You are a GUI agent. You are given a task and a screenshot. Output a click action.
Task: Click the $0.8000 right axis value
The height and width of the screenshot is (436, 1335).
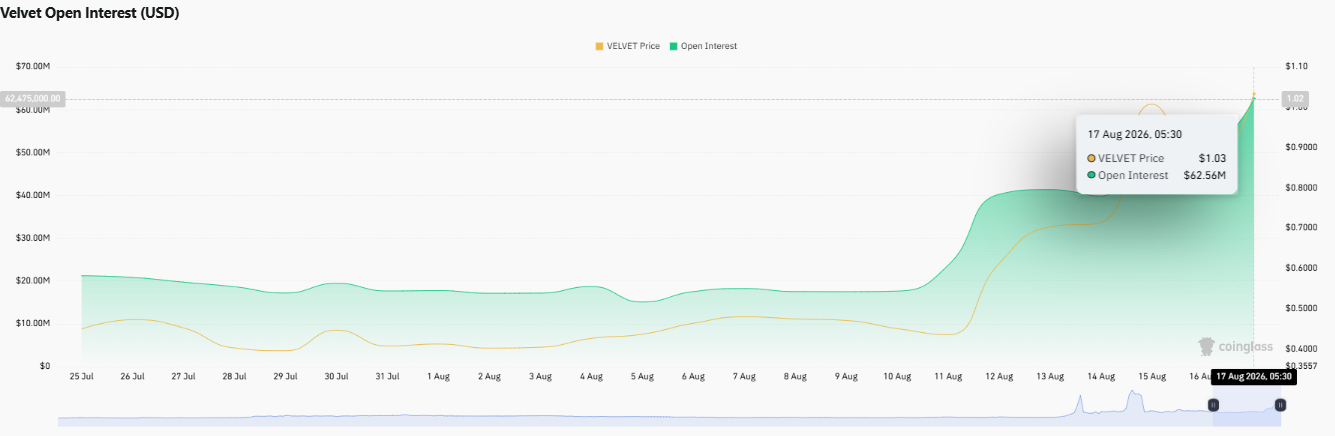click(1301, 187)
